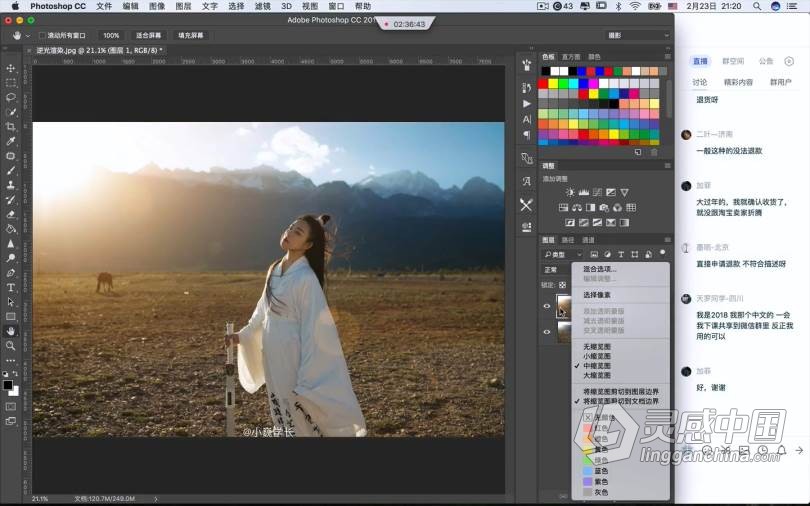Add a Photo Filter adjustment
The height and width of the screenshot is (506, 810).
pos(604,208)
